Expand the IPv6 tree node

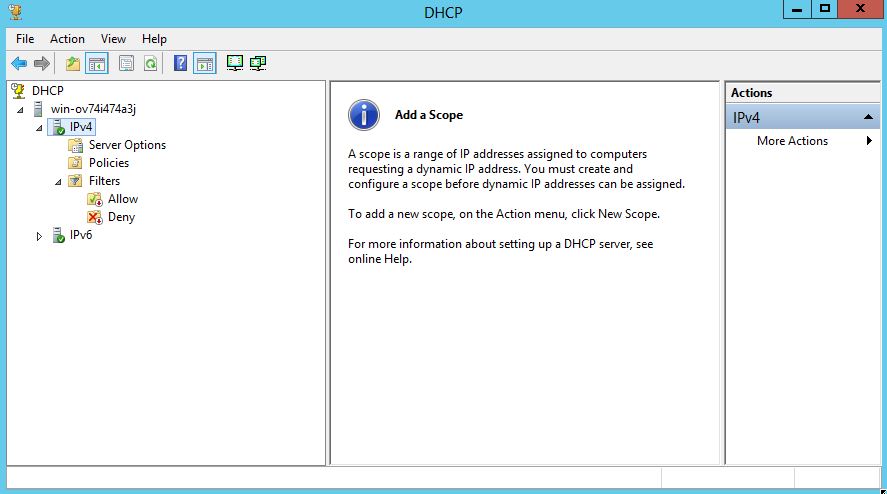pyautogui.click(x=39, y=236)
